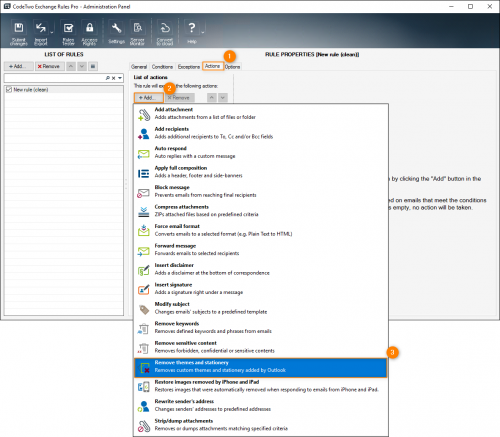
Task: Click the application icon in title bar
Action: coord(7,6)
